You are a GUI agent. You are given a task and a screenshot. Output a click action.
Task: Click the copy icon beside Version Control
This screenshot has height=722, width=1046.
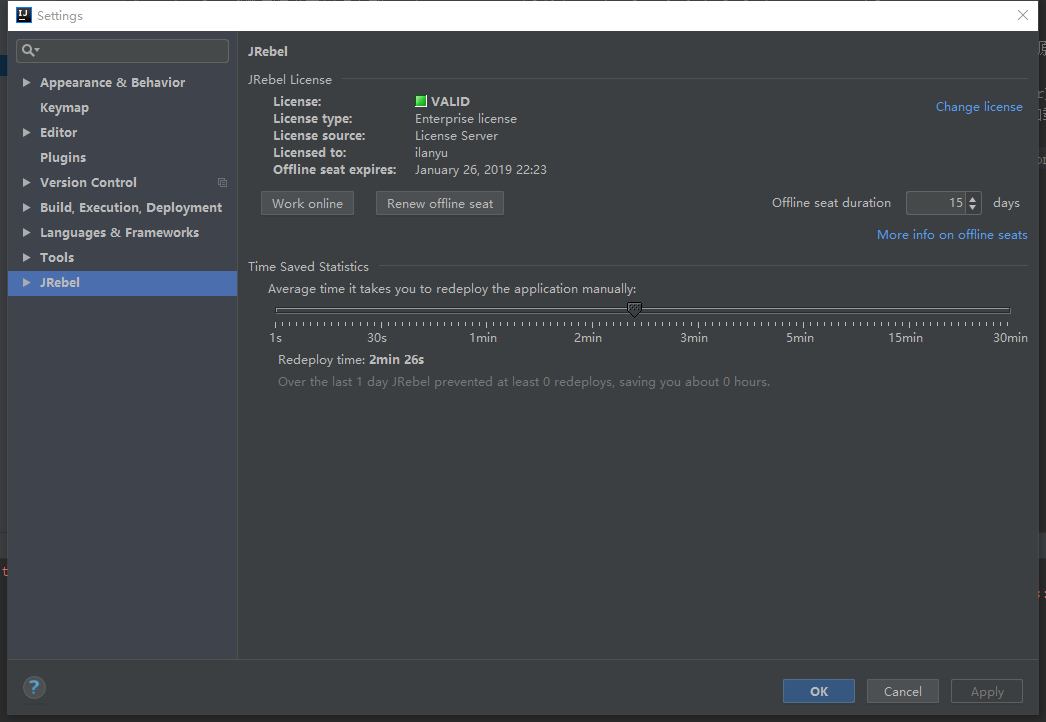point(222,183)
